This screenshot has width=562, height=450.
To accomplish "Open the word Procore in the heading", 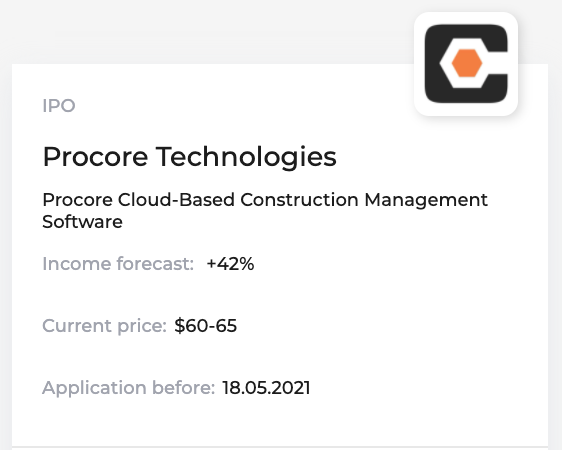I will pyautogui.click(x=95, y=157).
